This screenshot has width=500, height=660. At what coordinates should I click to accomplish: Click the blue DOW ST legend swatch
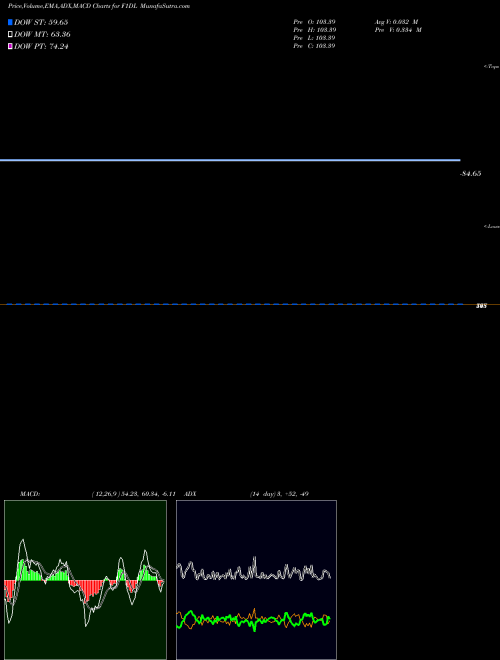point(10,22)
